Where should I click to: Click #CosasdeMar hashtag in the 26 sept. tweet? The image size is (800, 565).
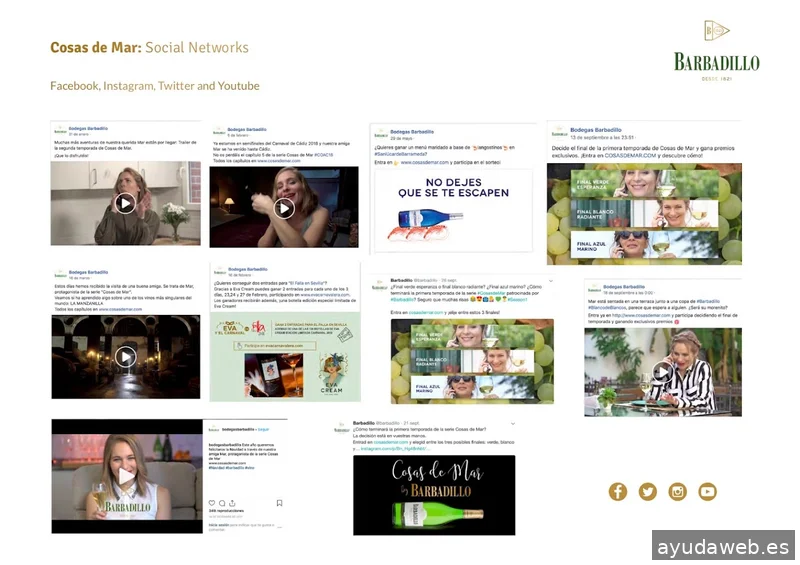(491, 293)
